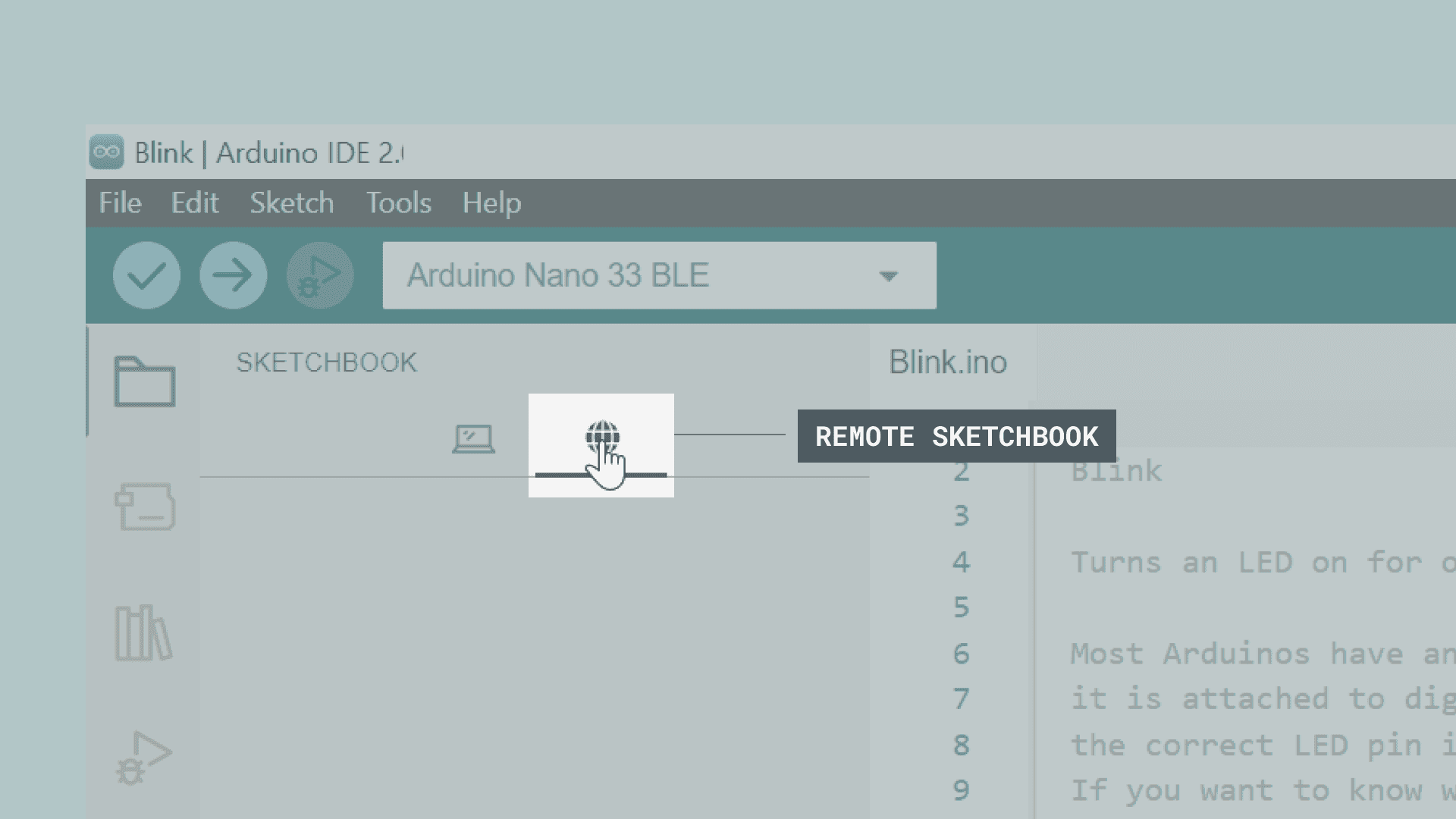
Task: Click line number 6 in the gutter
Action: coord(961,654)
